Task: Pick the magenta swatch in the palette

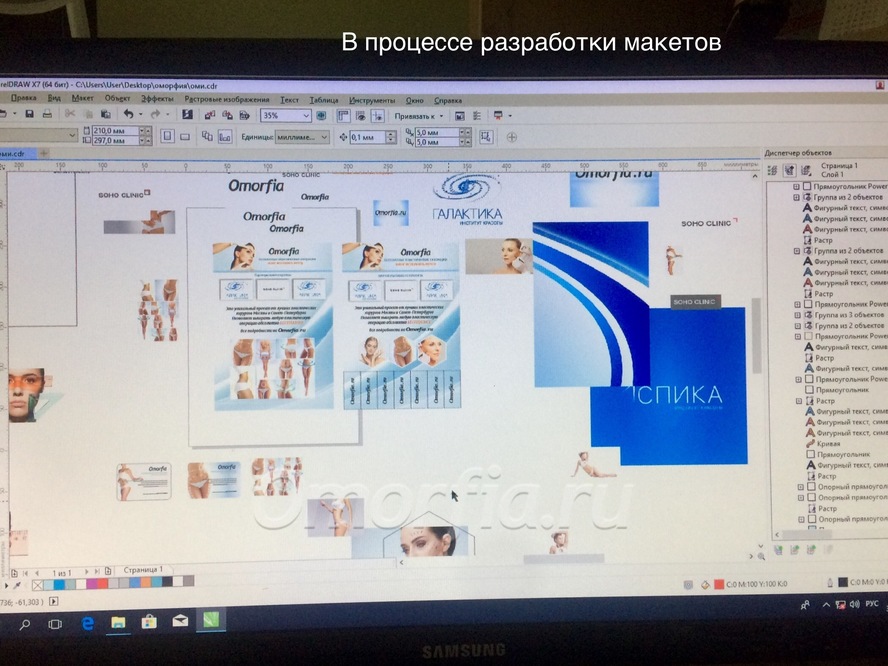Action: (x=92, y=583)
